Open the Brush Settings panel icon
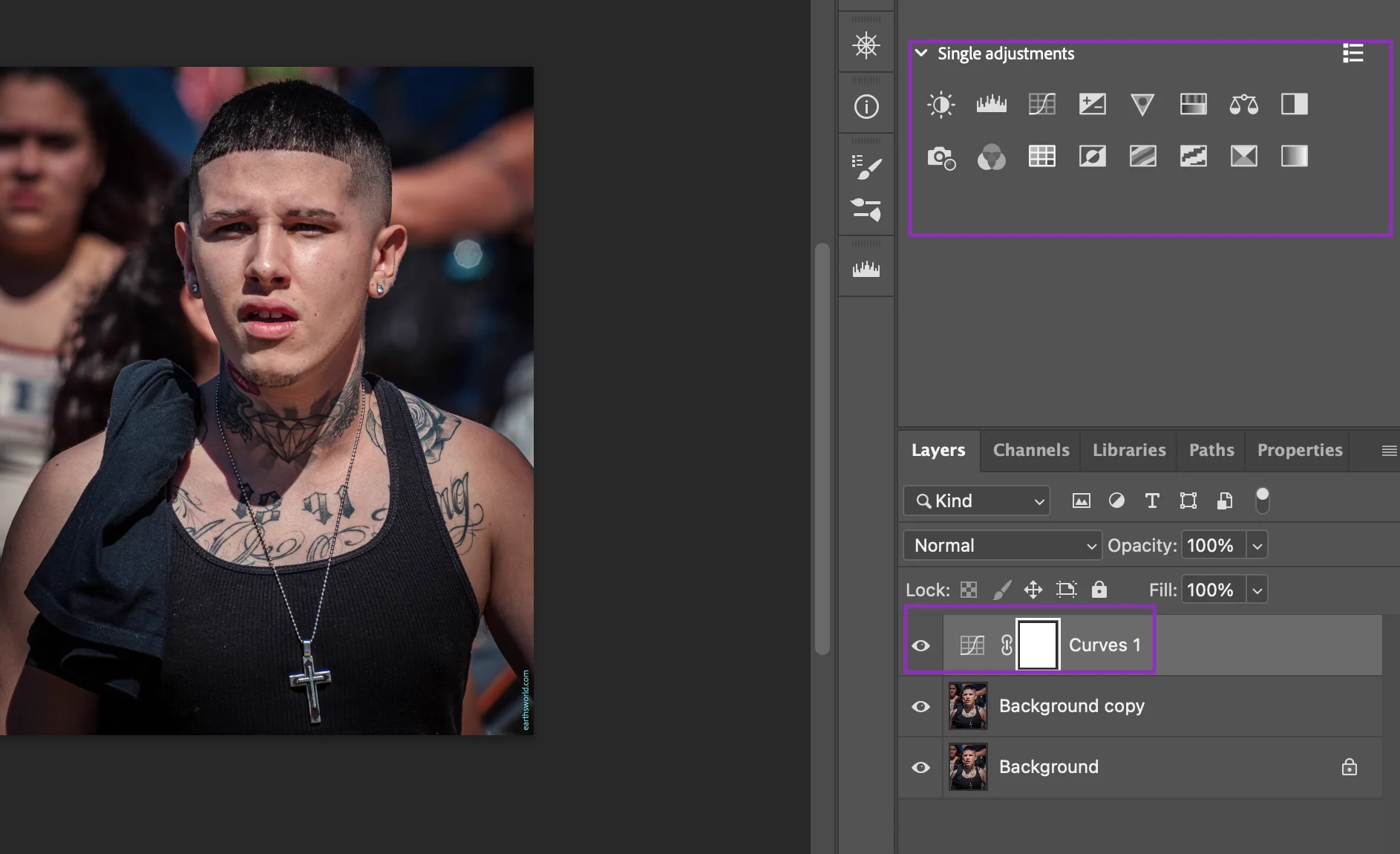The image size is (1400, 854). tap(866, 167)
